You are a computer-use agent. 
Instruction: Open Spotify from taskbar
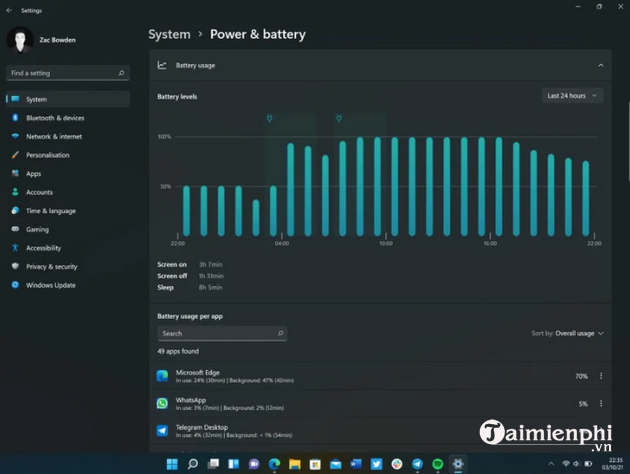(438, 464)
